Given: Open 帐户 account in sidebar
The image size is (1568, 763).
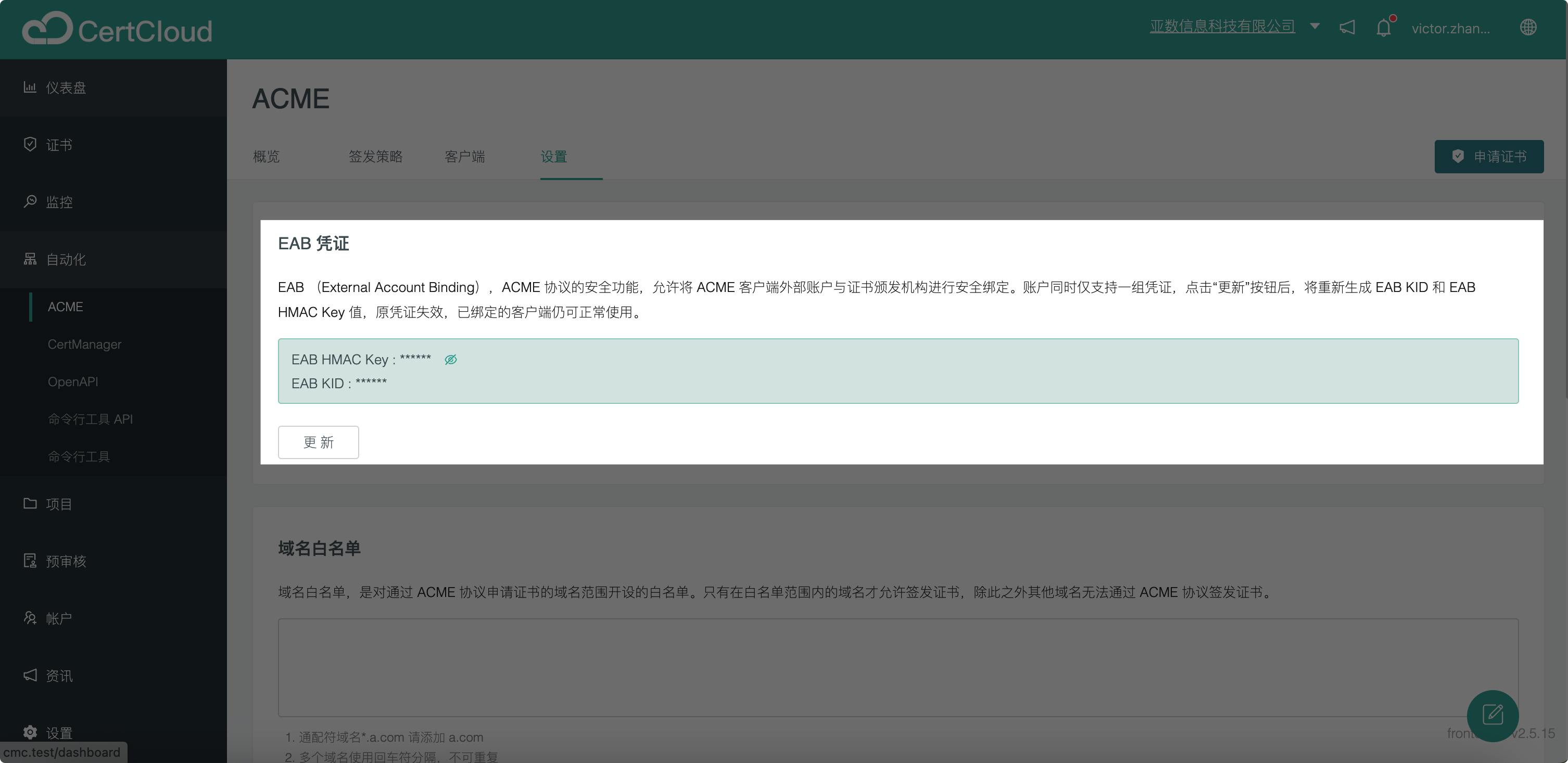Looking at the screenshot, I should click(113, 618).
